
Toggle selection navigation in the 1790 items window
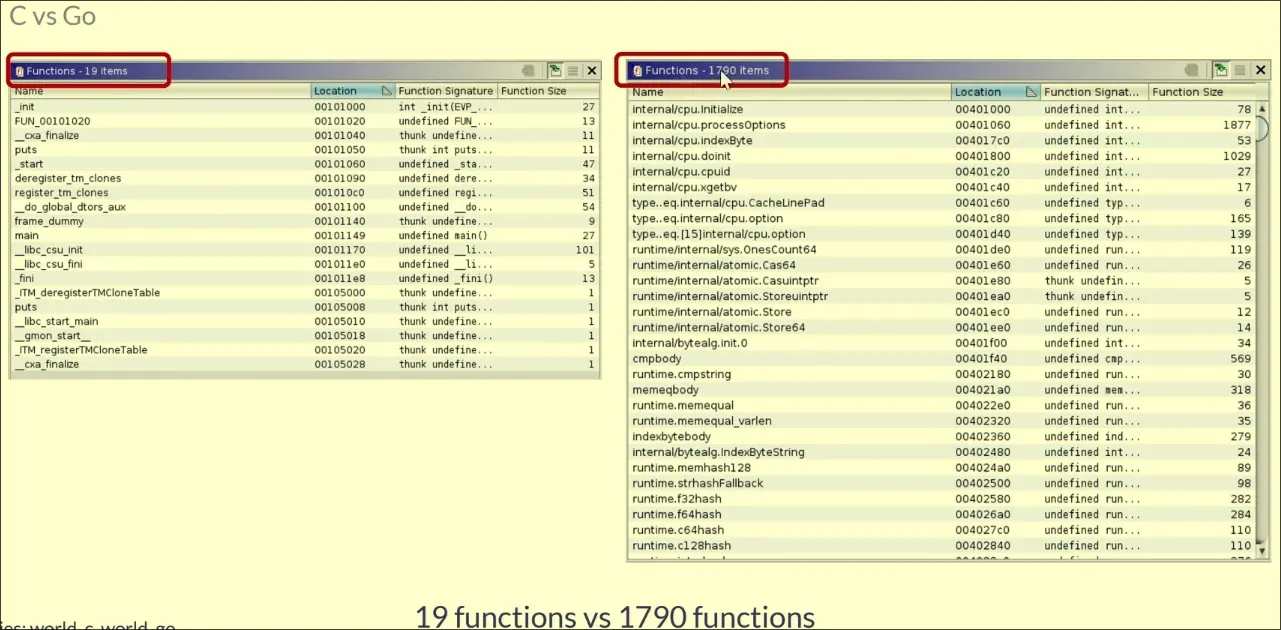click(x=1221, y=70)
